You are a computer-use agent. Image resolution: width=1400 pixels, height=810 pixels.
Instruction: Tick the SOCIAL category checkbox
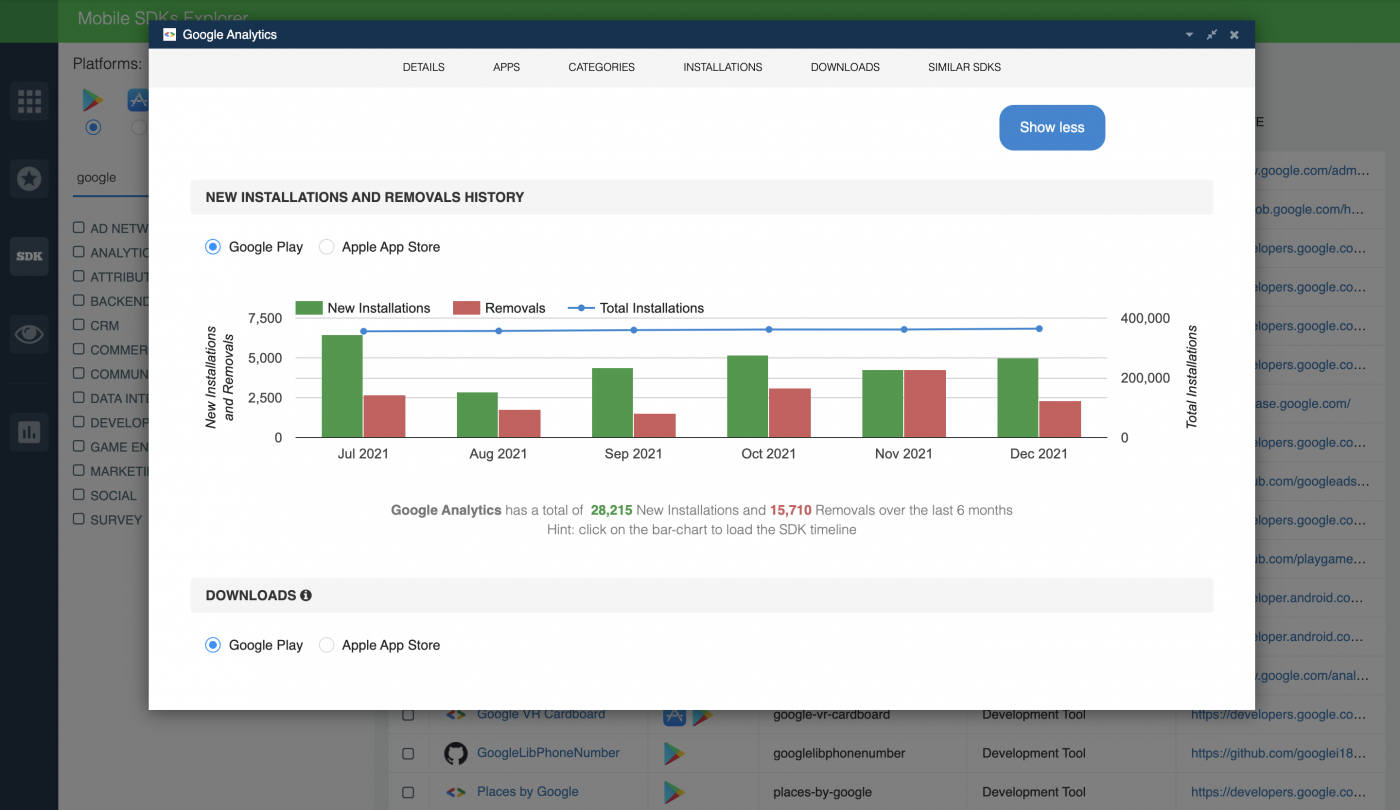[x=79, y=494]
